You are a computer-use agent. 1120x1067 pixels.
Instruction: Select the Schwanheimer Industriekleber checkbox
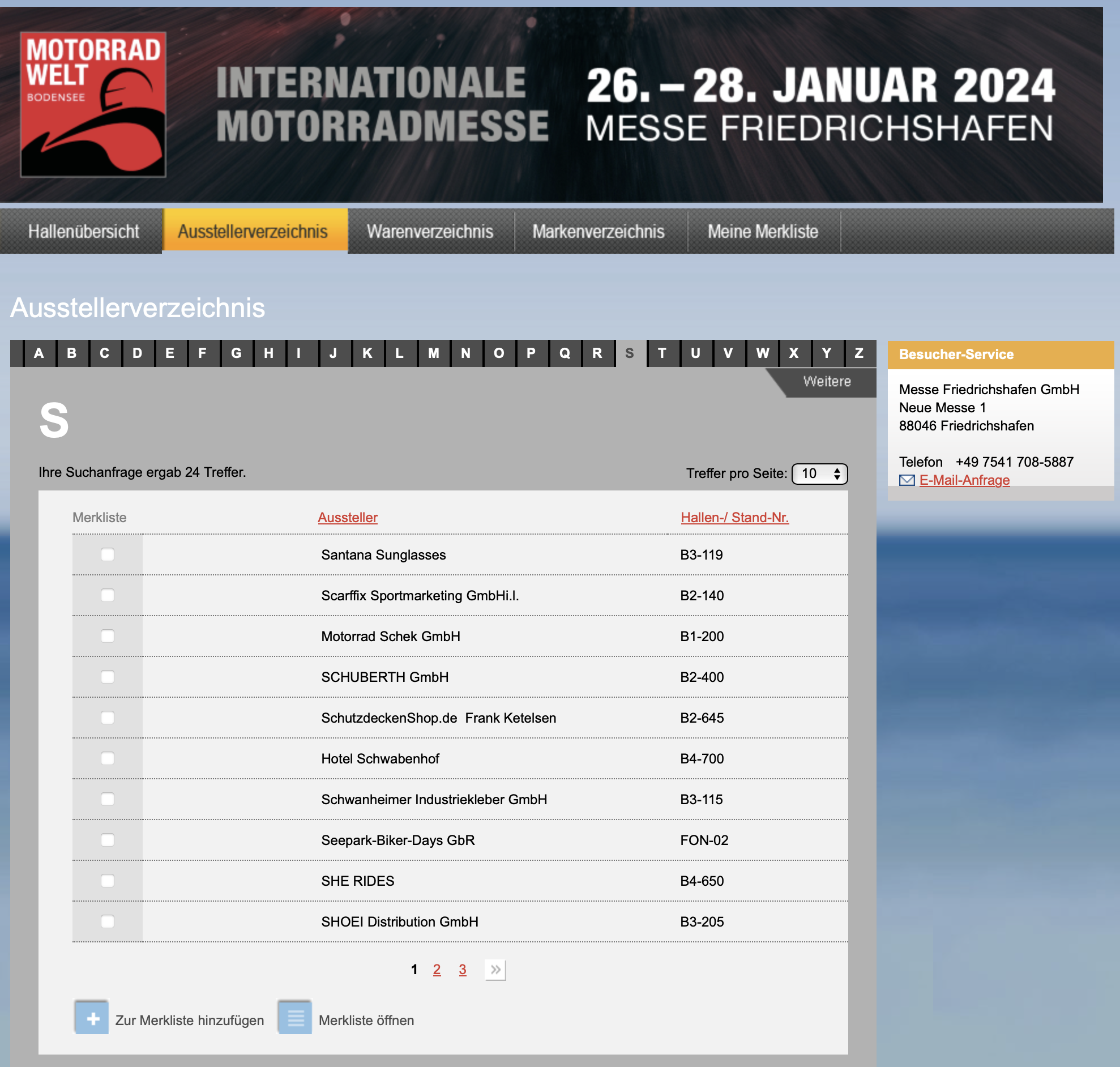[108, 799]
